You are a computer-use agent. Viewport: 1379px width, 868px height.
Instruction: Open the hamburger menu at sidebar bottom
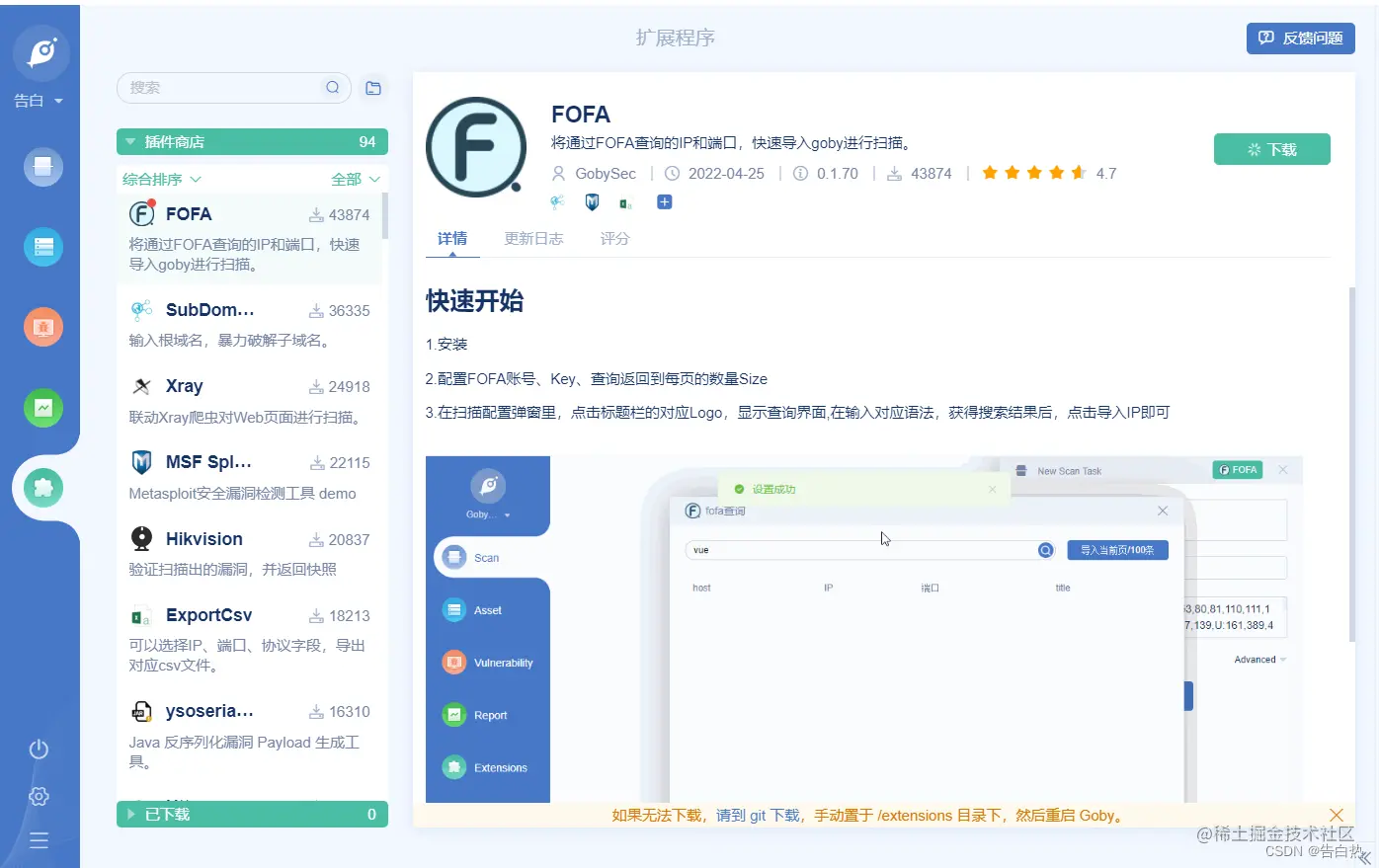(x=39, y=840)
